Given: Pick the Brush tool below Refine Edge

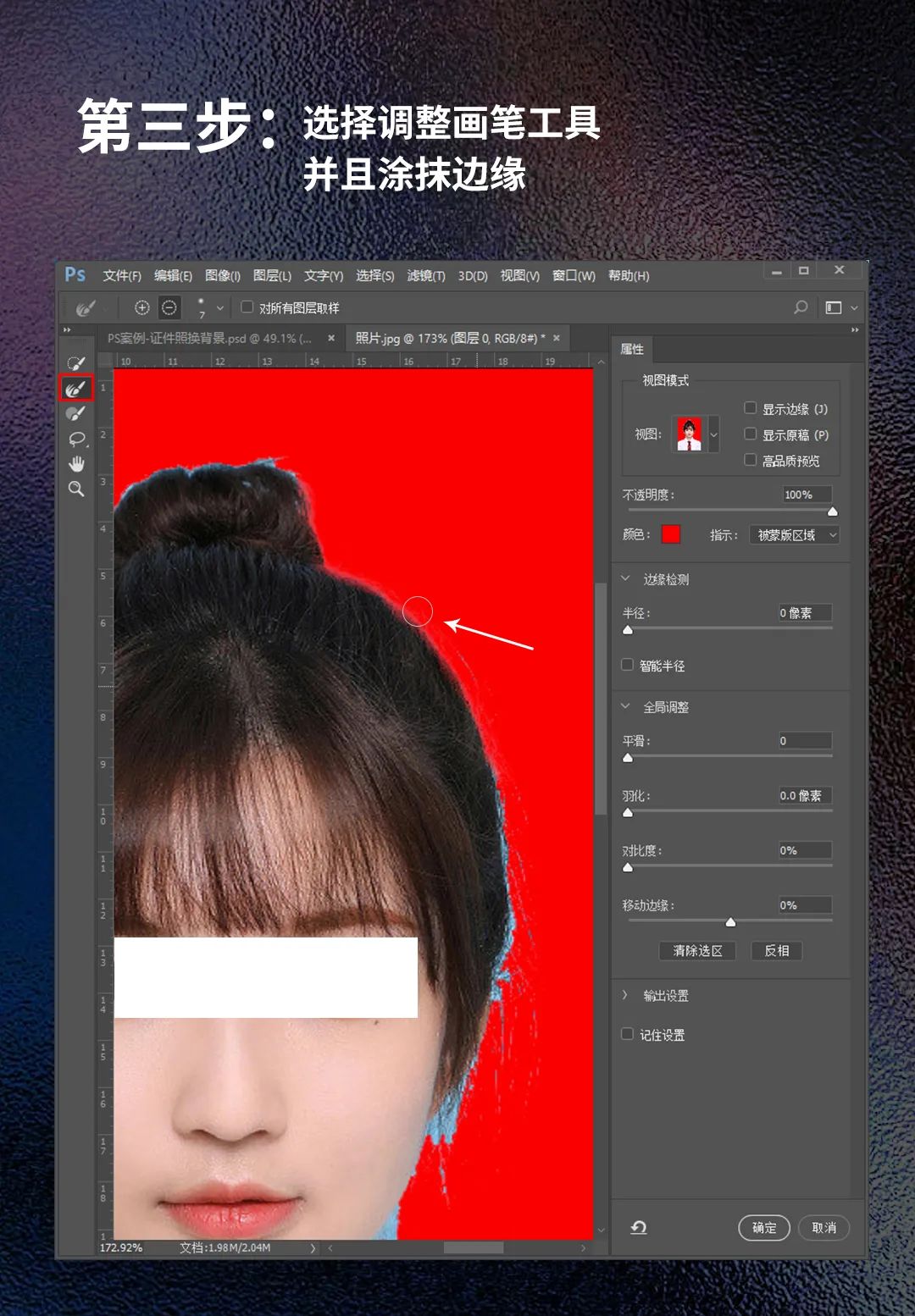Looking at the screenshot, I should click(x=76, y=414).
